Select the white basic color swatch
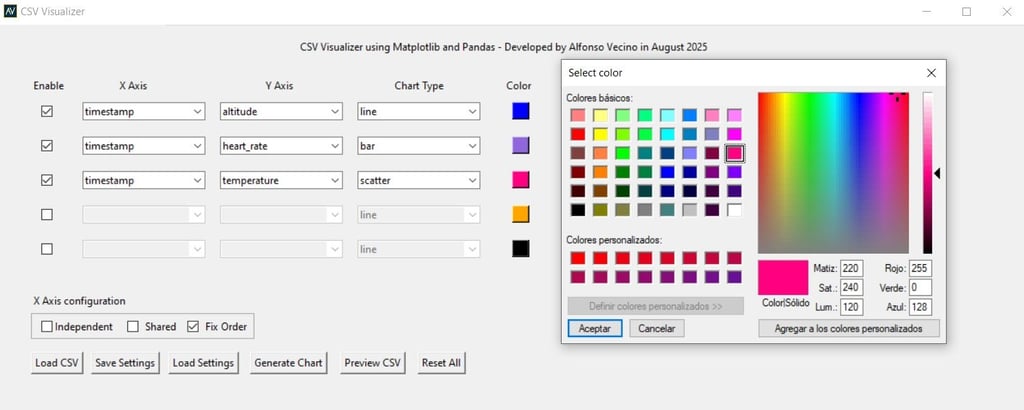The width and height of the screenshot is (1024, 410). 735,210
